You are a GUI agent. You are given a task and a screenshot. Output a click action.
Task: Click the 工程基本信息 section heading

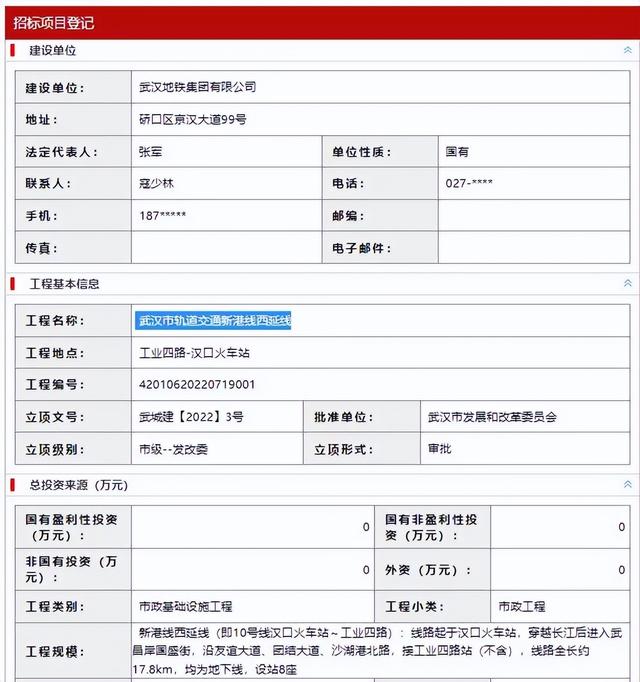64,284
